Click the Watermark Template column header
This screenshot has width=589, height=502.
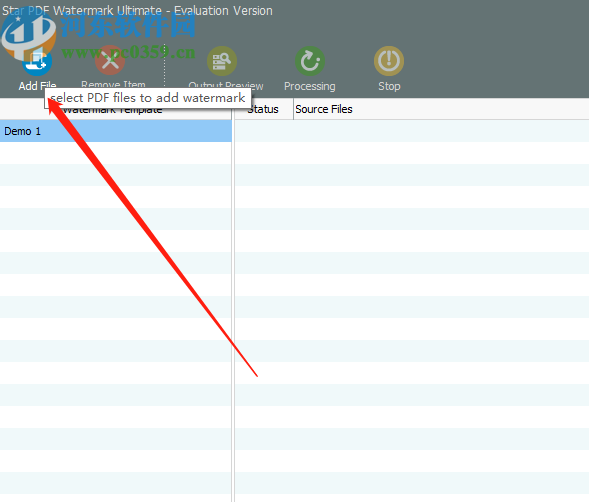coord(116,110)
